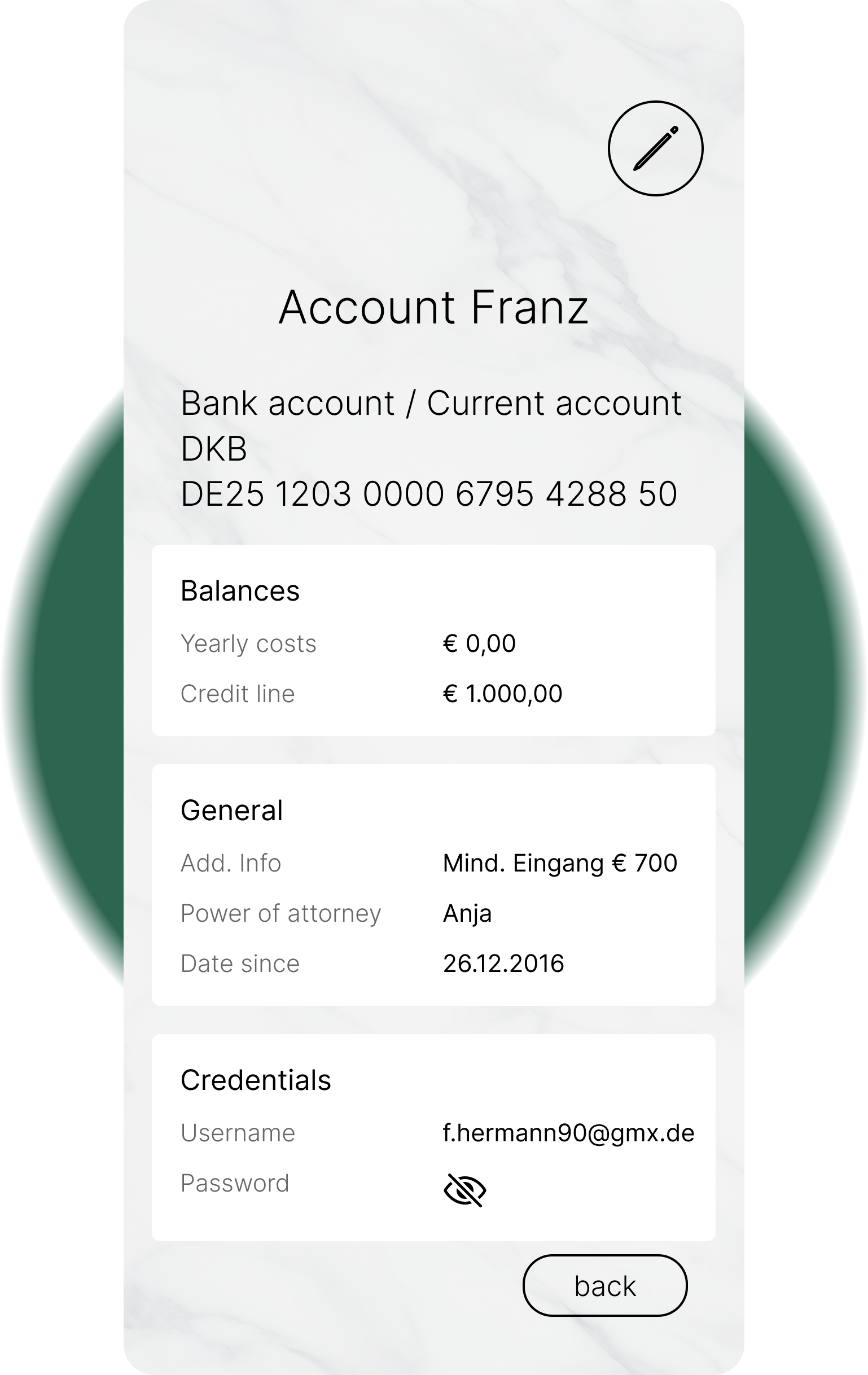
Task: Click the Username label
Action: [238, 1133]
